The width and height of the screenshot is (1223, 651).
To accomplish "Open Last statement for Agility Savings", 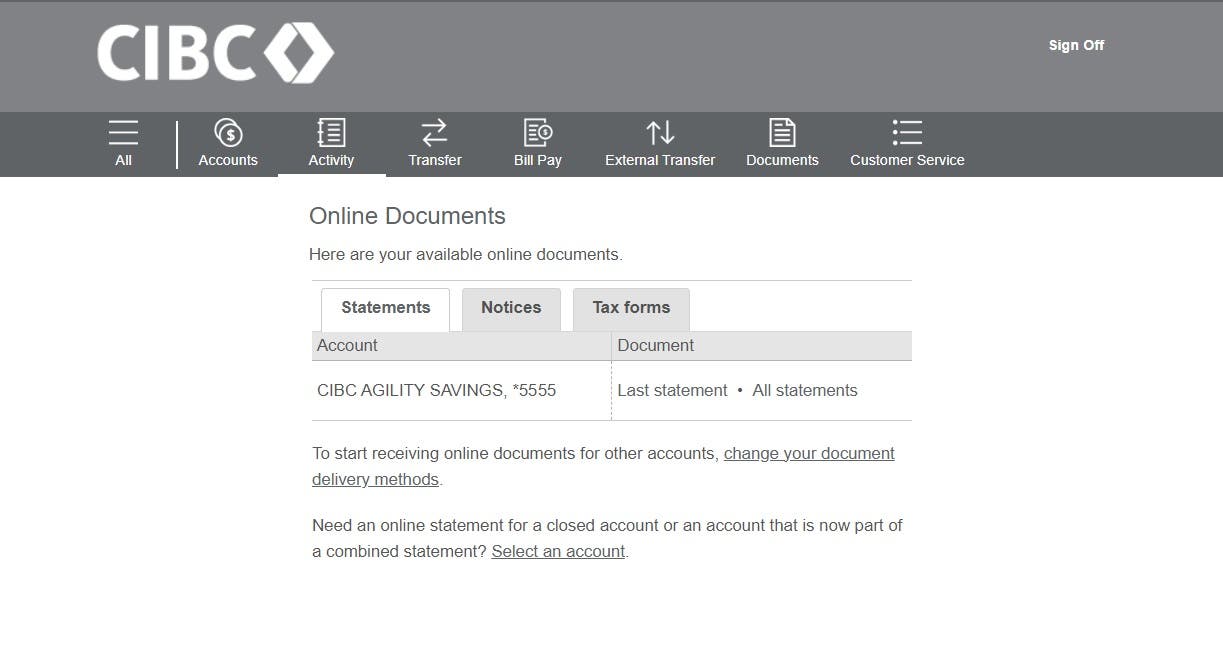I will tap(672, 391).
